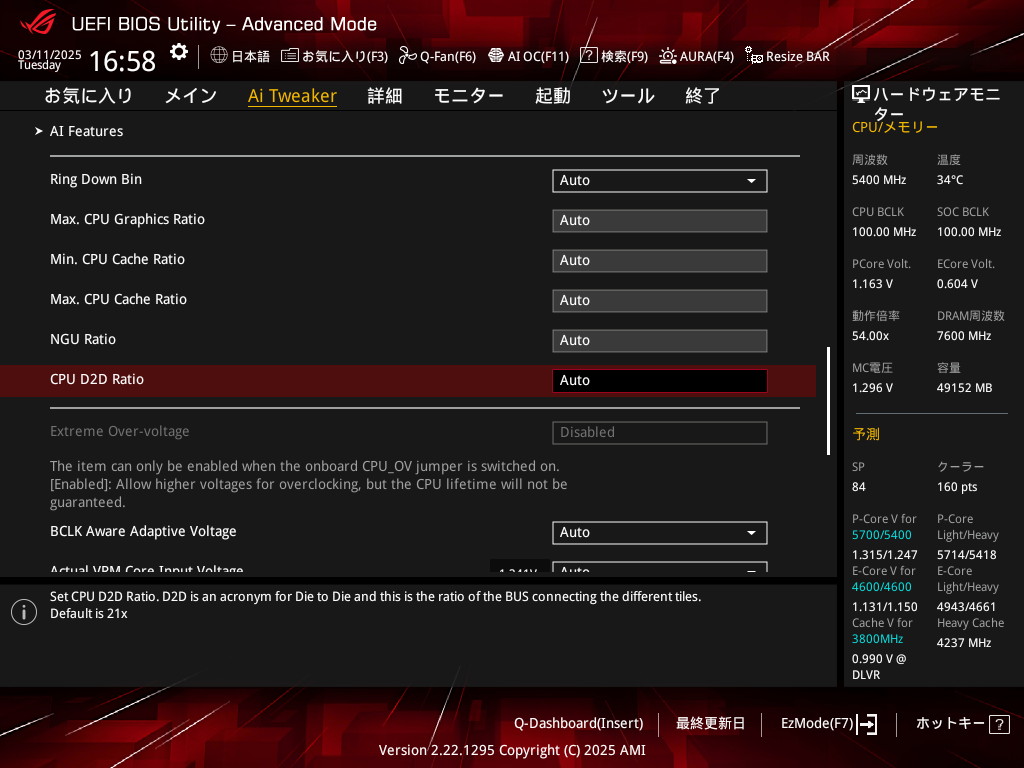Switch to EzMode(F7)

[x=829, y=723]
